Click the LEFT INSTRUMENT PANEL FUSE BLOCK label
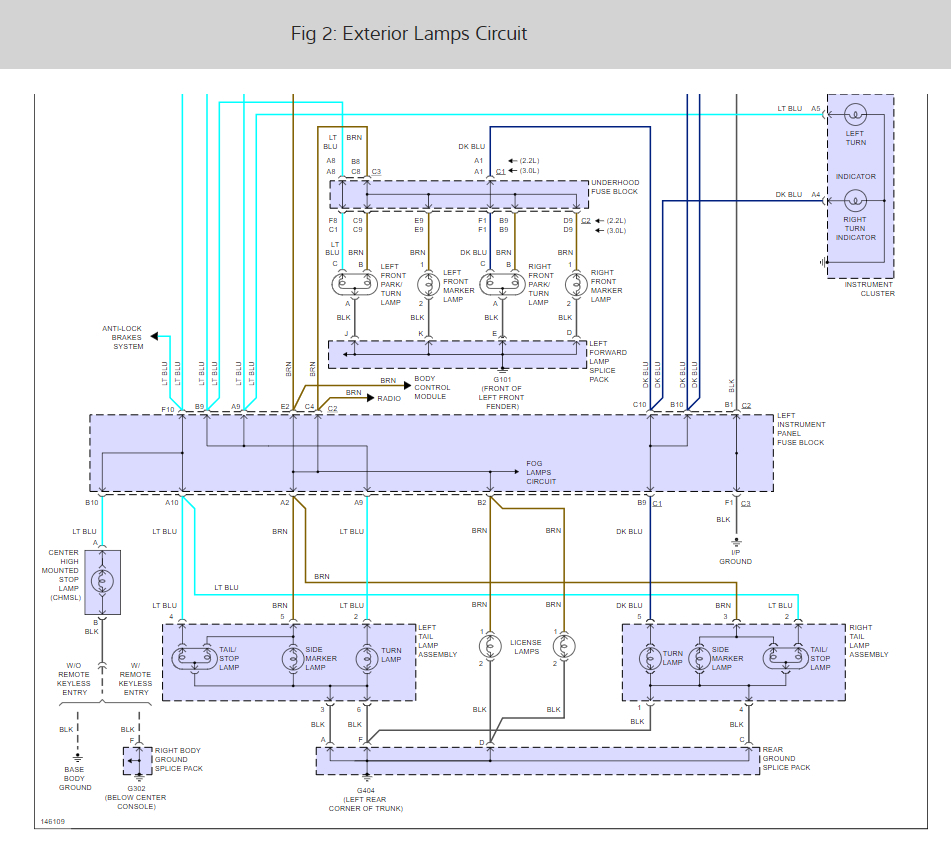This screenshot has height=861, width=951. pos(801,429)
